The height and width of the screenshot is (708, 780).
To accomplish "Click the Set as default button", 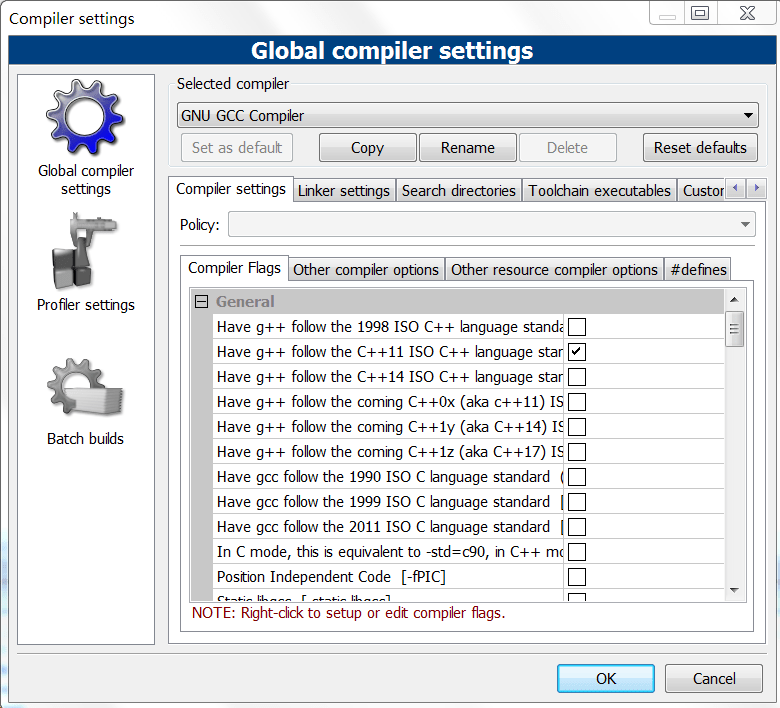I will pos(237,148).
